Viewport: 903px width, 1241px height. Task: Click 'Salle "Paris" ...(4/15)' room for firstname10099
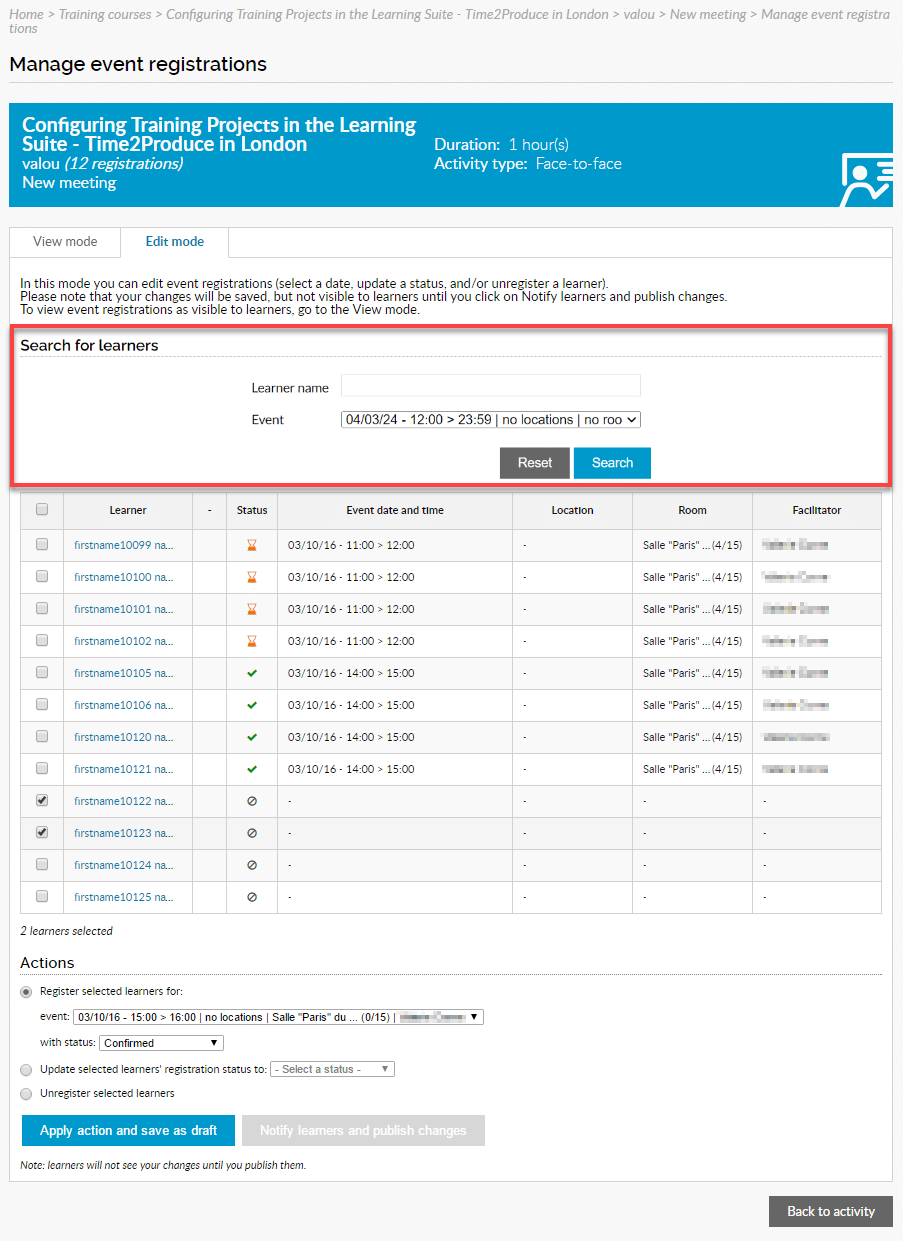click(693, 545)
